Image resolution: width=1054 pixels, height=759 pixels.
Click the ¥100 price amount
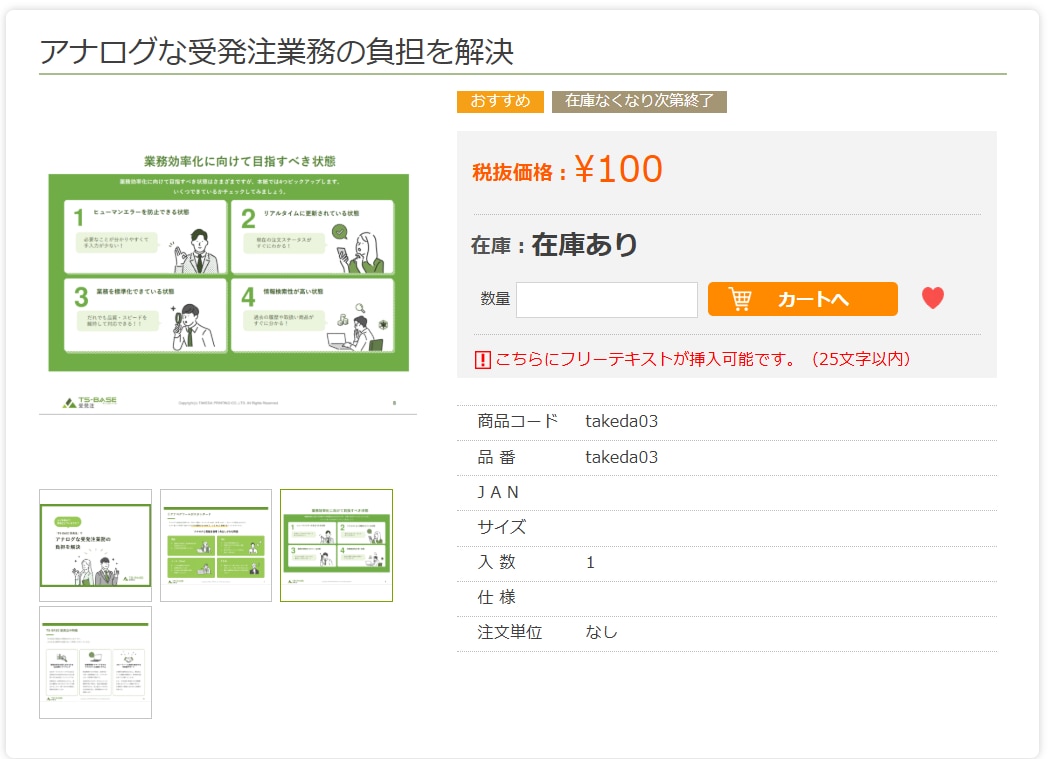(618, 170)
